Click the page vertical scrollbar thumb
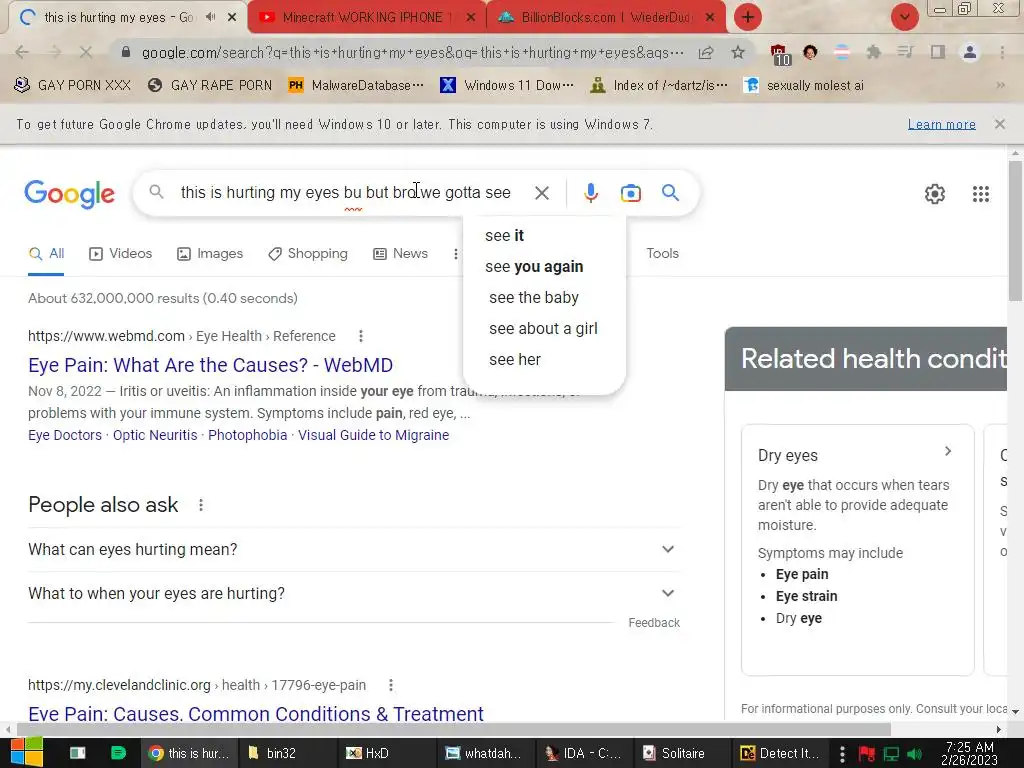Screen dimensions: 1024x768 [1015, 231]
